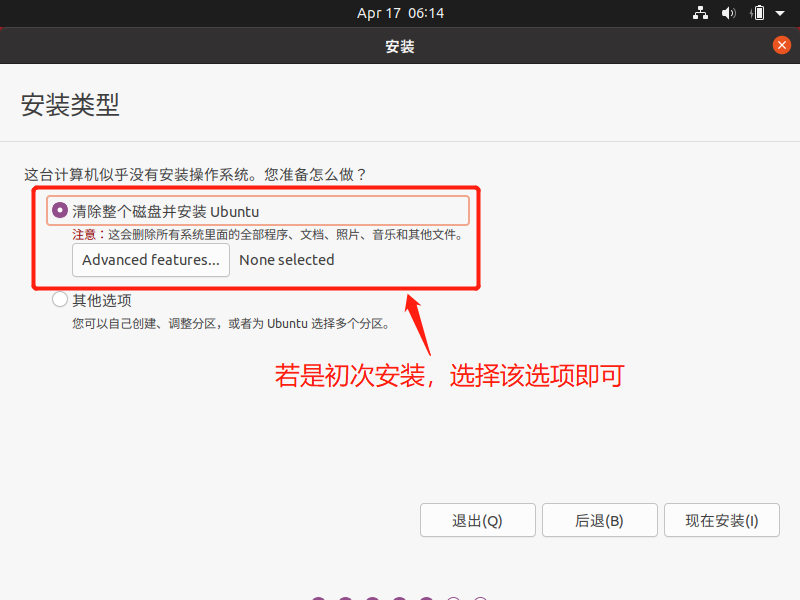This screenshot has height=600, width=800.
Task: Click the 安装类型 page heading
Action: coord(70,105)
